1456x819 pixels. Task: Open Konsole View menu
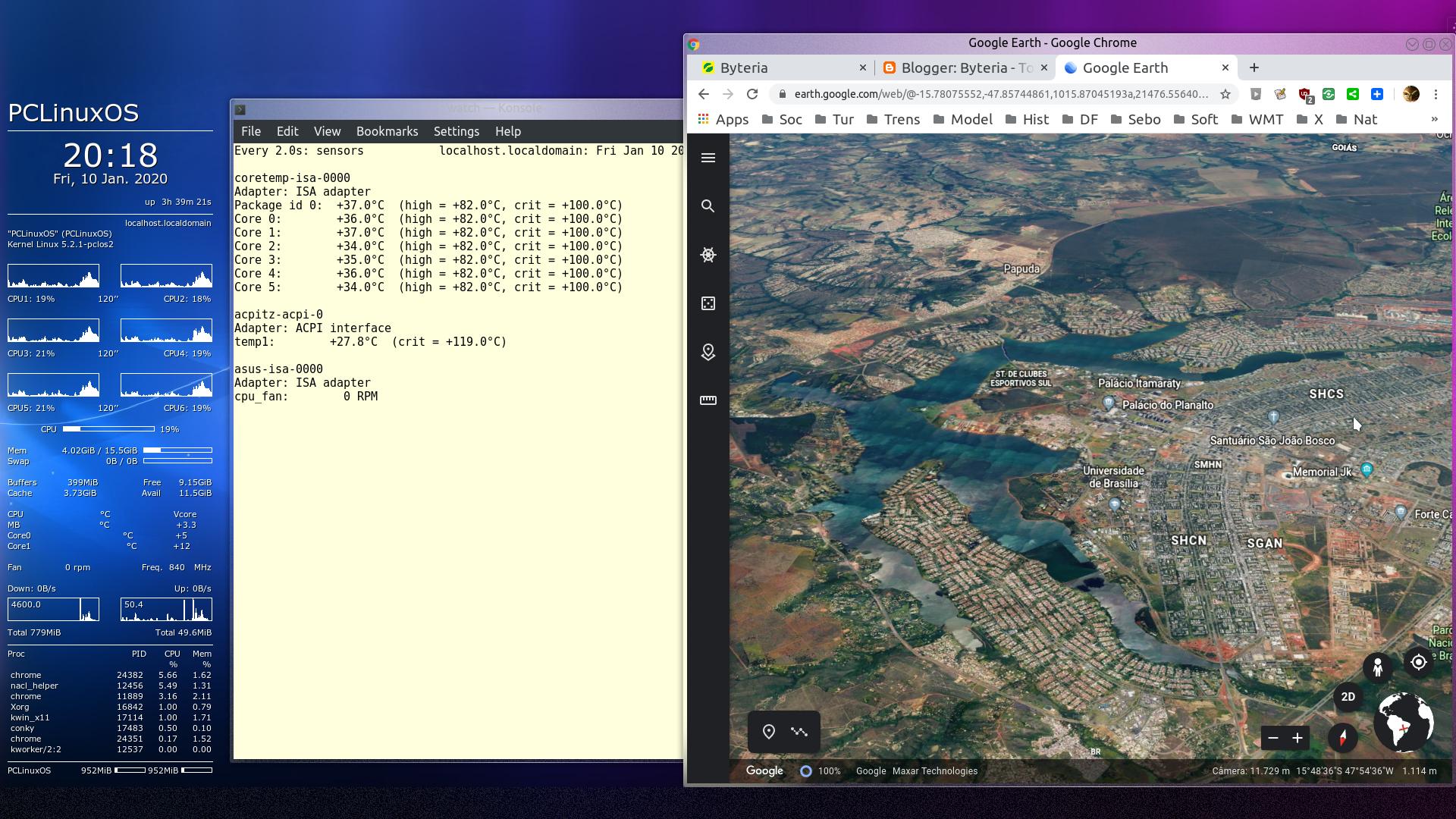pyautogui.click(x=327, y=131)
